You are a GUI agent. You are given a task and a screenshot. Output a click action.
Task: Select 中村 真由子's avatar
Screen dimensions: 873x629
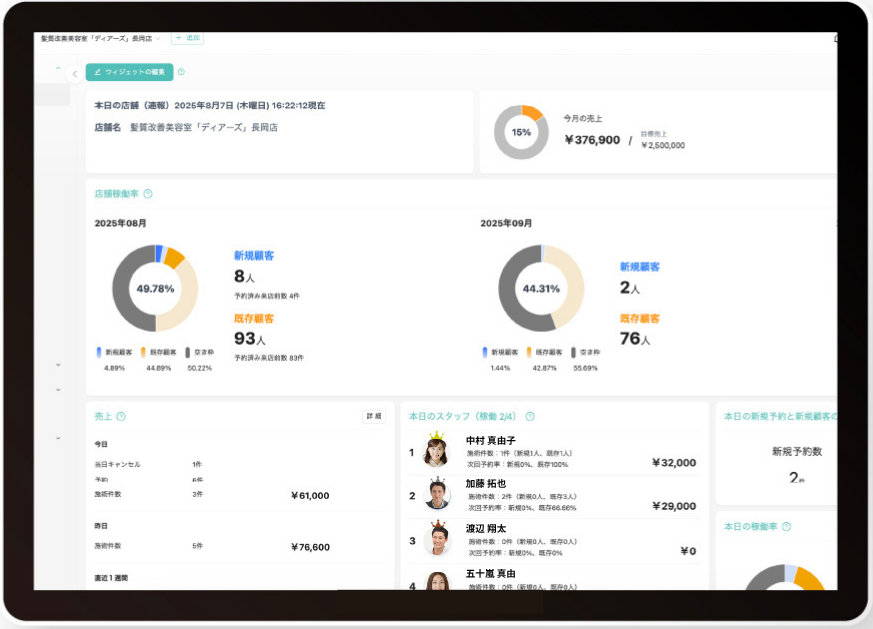[436, 452]
